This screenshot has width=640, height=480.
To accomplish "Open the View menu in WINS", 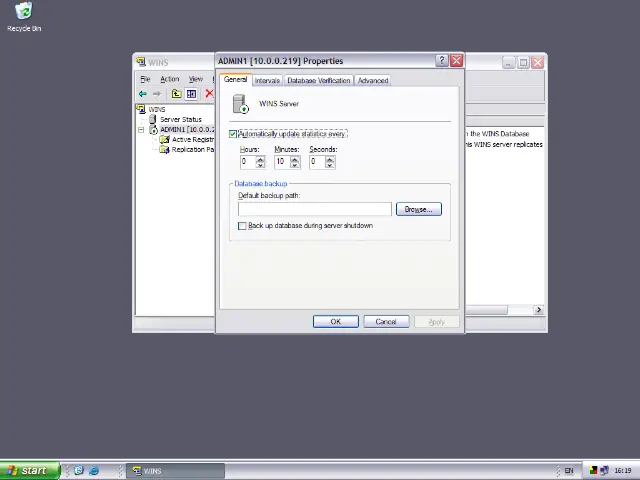I will [x=196, y=79].
